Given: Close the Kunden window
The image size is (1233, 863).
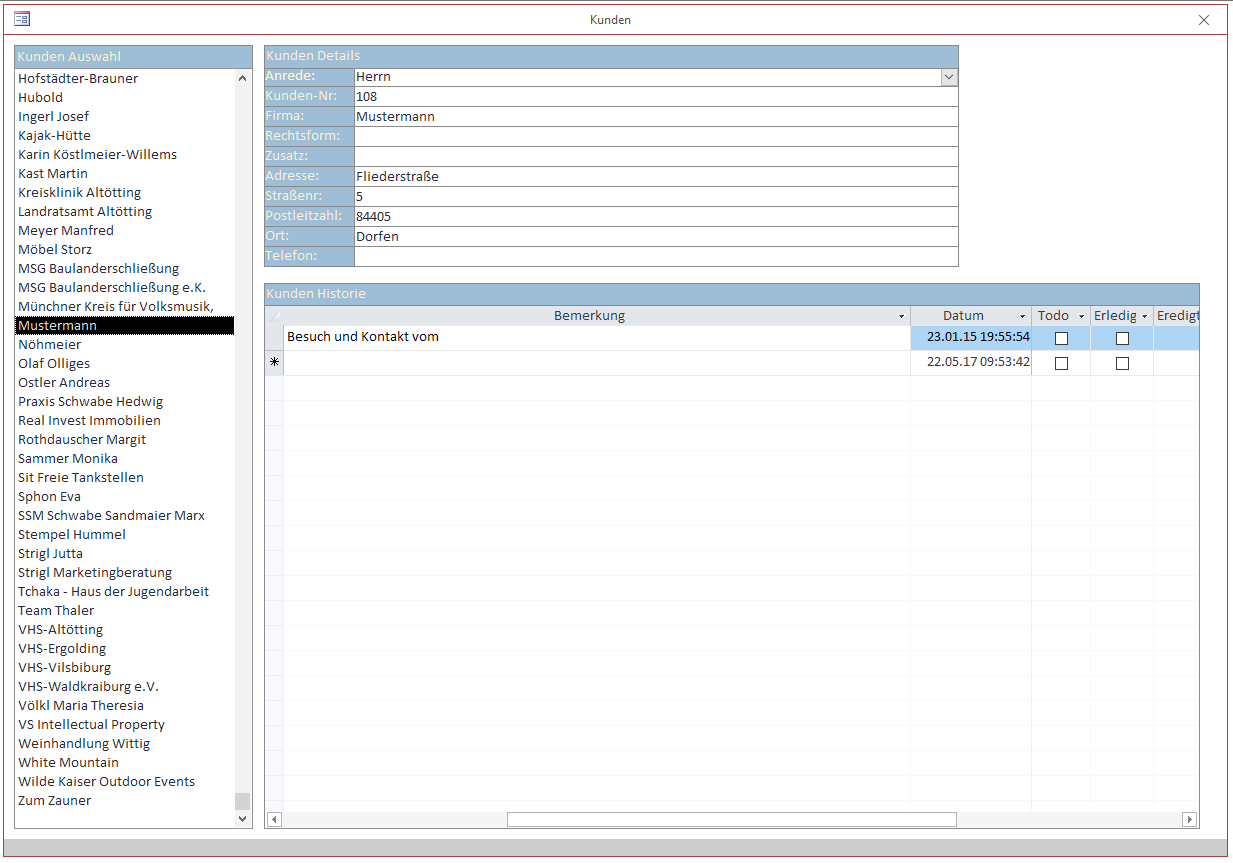Looking at the screenshot, I should [x=1204, y=20].
